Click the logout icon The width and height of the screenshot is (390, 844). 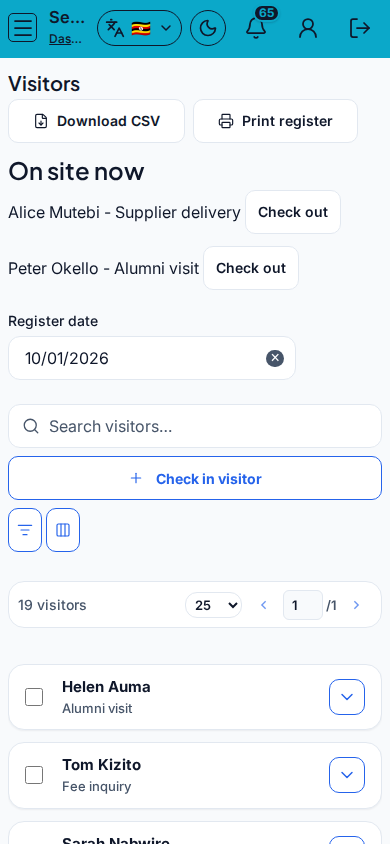pos(359,28)
